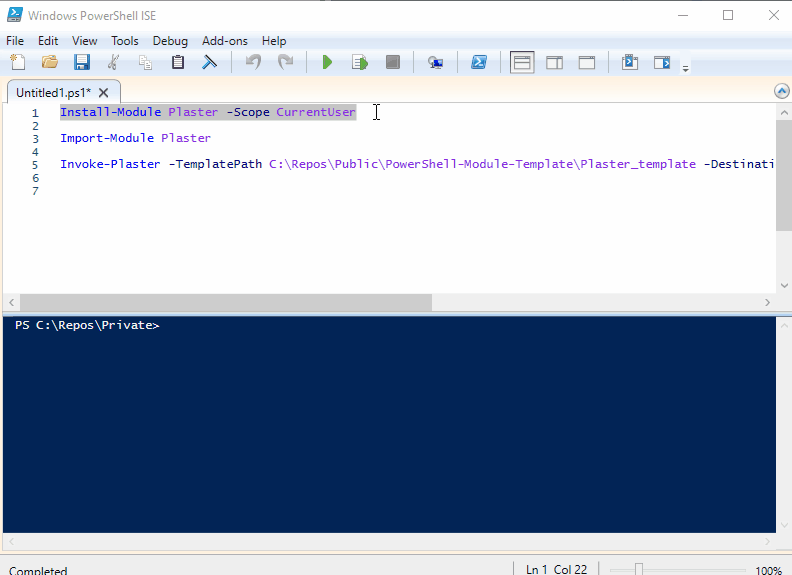The height and width of the screenshot is (575, 792).
Task: Show script pane maximized
Action: click(x=586, y=62)
